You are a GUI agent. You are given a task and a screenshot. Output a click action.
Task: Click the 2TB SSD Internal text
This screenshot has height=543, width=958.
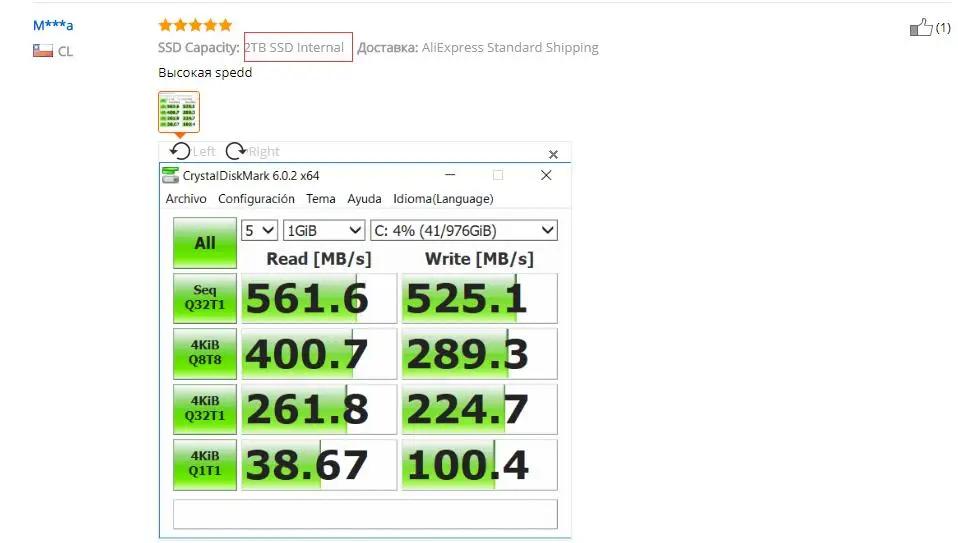click(x=294, y=48)
